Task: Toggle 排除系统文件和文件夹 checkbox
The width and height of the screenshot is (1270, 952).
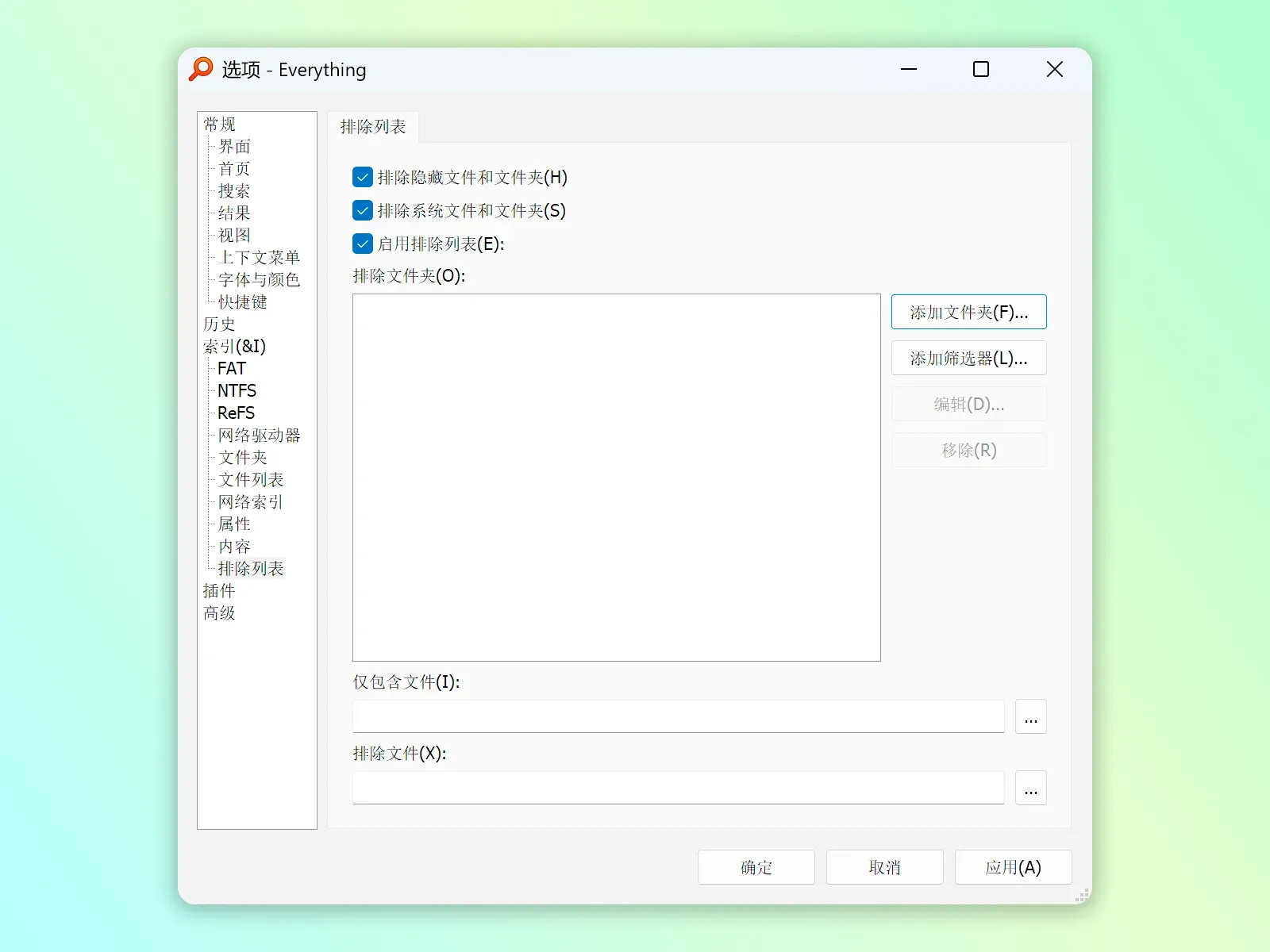Action: [x=363, y=210]
